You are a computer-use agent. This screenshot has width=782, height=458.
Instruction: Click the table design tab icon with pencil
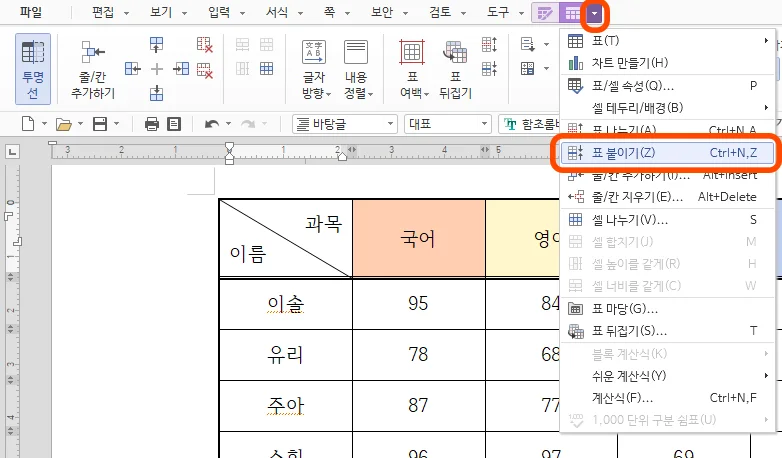click(545, 13)
